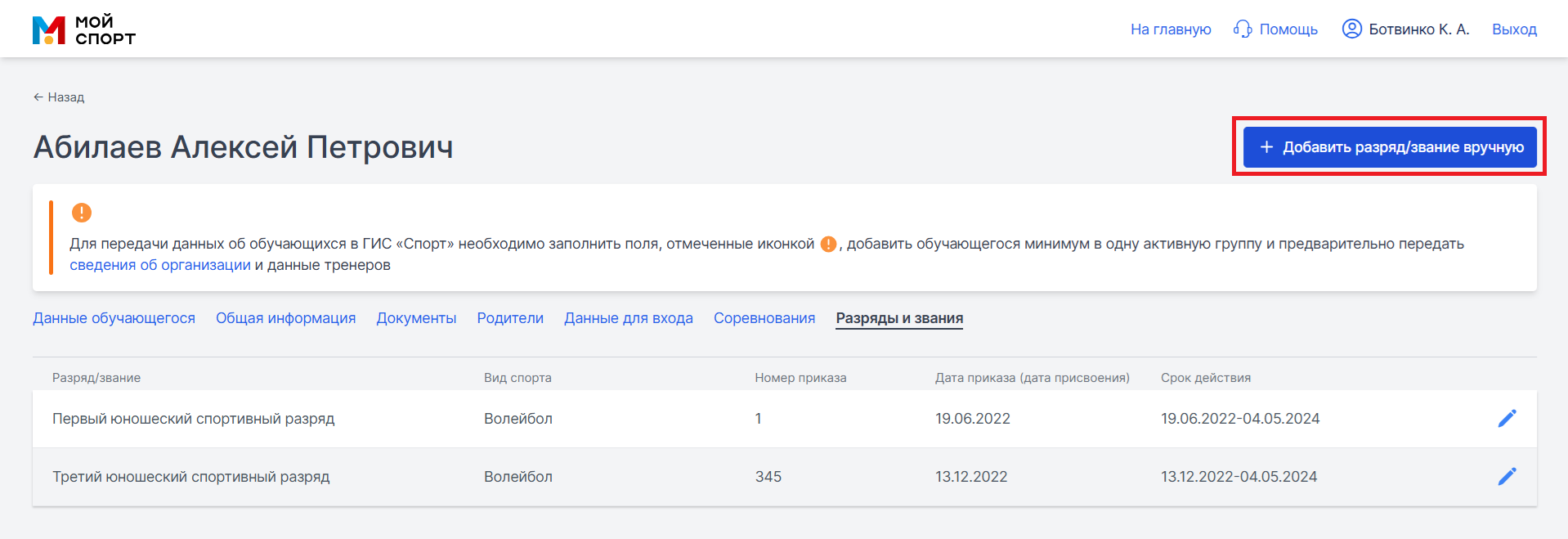Click Волейбол in the Третий юношеский row
This screenshot has width=1568, height=539.
click(x=518, y=477)
